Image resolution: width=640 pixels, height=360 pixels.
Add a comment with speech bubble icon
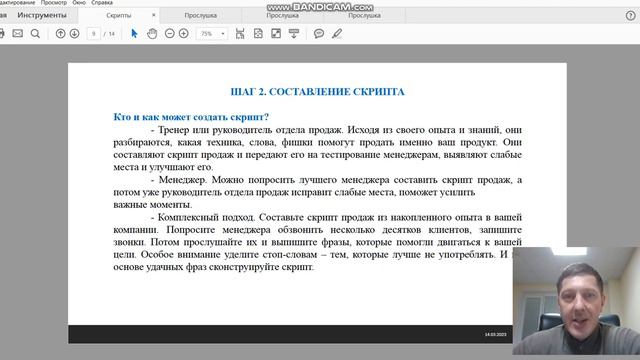click(x=319, y=33)
